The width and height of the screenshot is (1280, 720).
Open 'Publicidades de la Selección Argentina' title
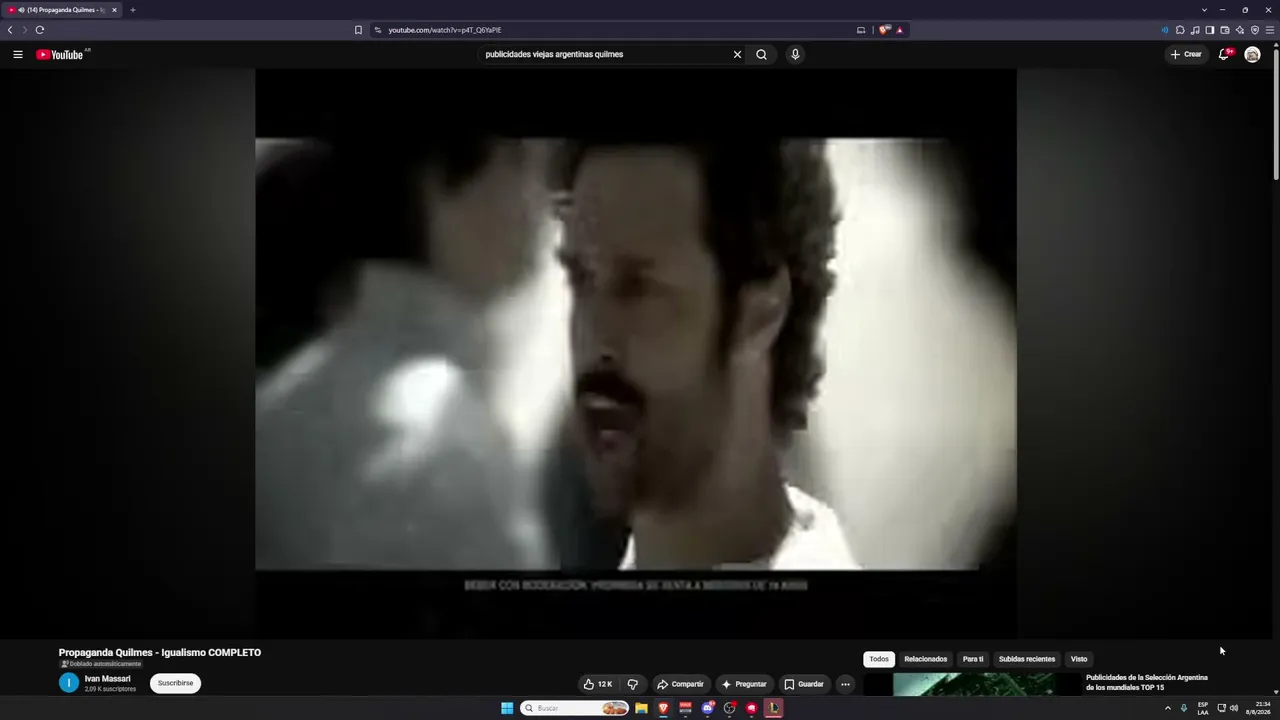pos(1147,682)
